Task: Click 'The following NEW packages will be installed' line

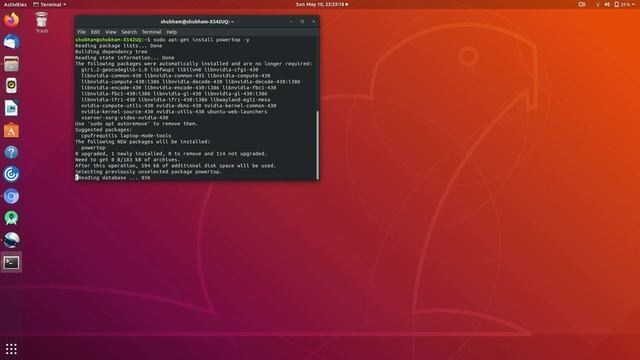Action: click(142, 142)
